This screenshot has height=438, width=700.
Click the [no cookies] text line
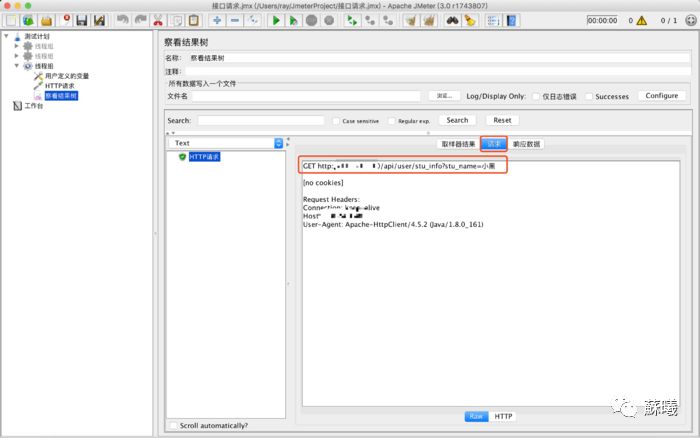323,183
